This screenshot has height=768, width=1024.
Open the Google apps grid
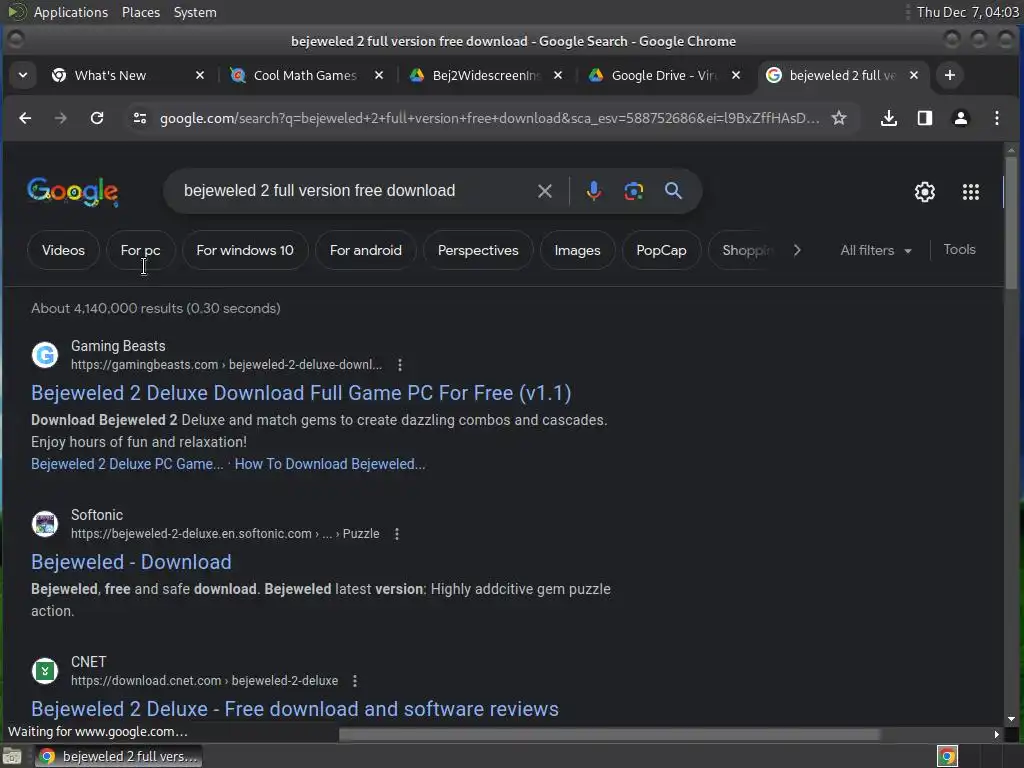pos(970,192)
